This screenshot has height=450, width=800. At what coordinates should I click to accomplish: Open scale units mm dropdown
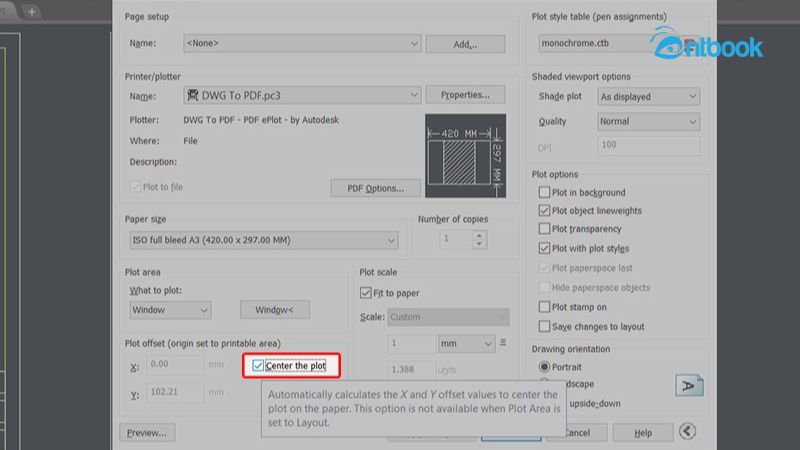pyautogui.click(x=466, y=343)
